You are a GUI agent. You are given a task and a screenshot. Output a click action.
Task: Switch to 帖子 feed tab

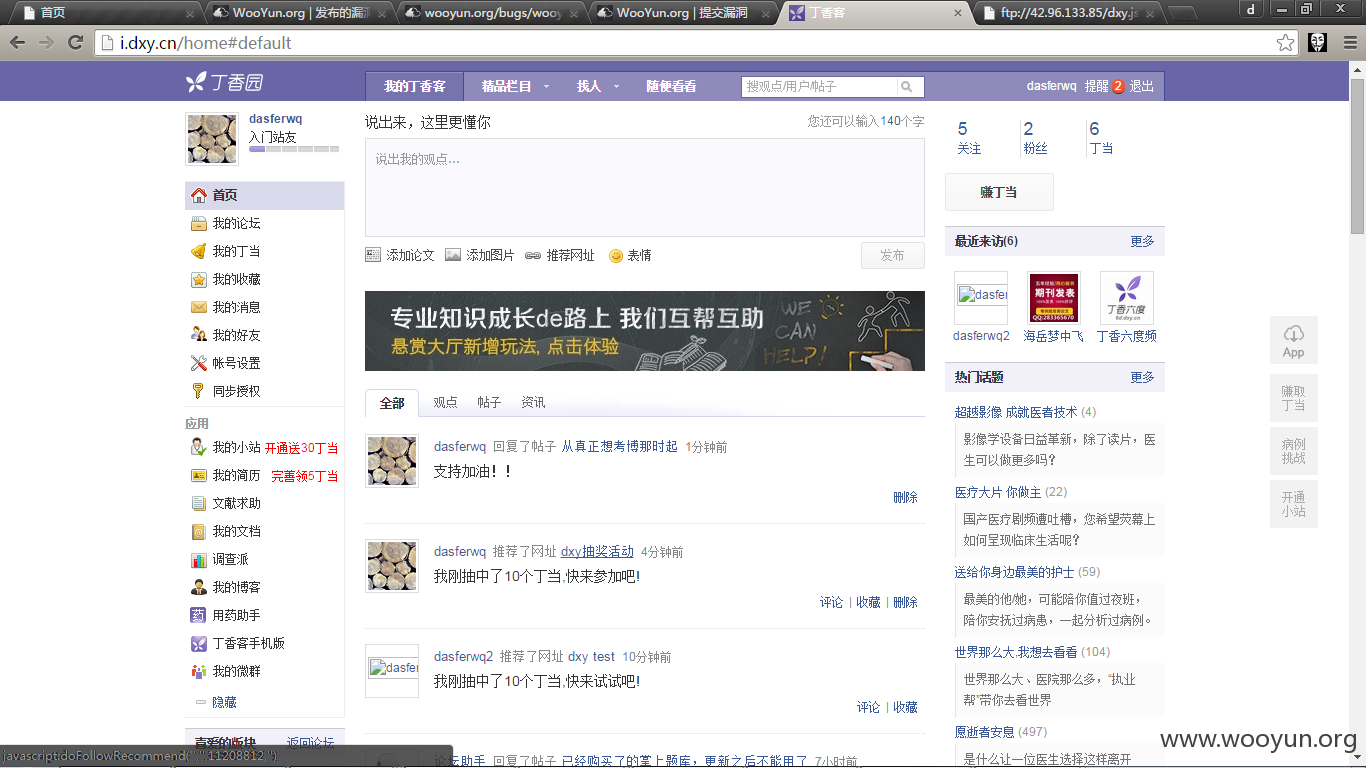point(489,402)
